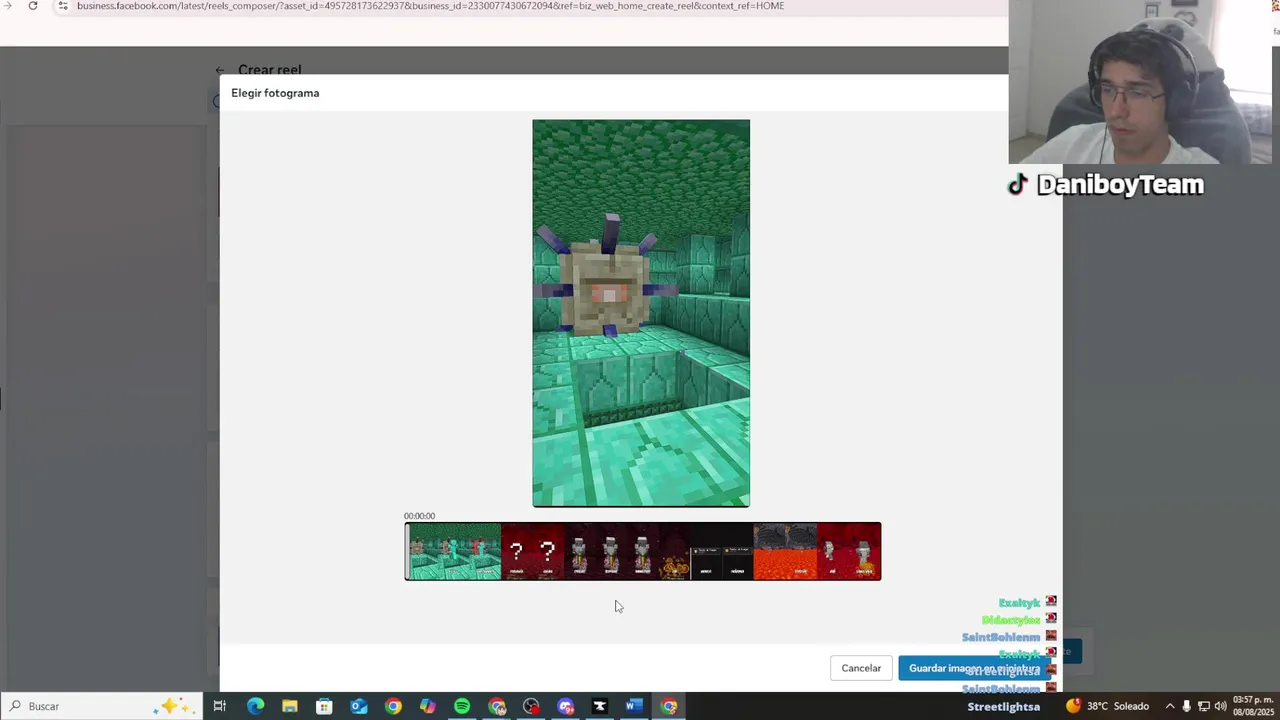
Task: Select the business.facebook.com address bar
Action: 430,6
